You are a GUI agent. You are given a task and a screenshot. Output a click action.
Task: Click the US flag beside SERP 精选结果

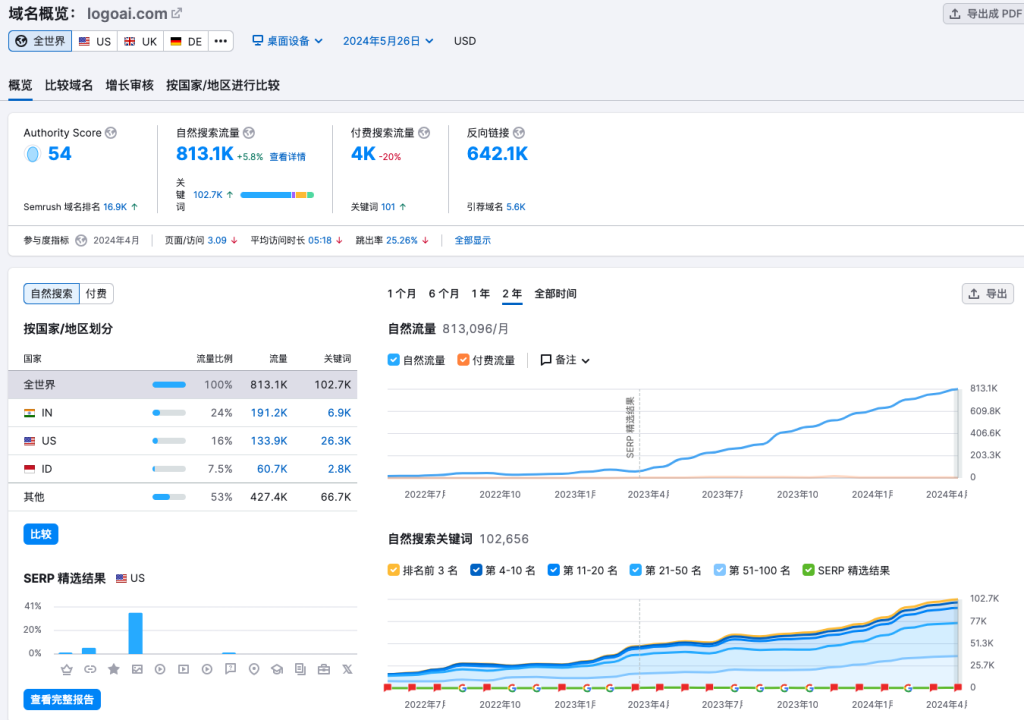tap(121, 578)
